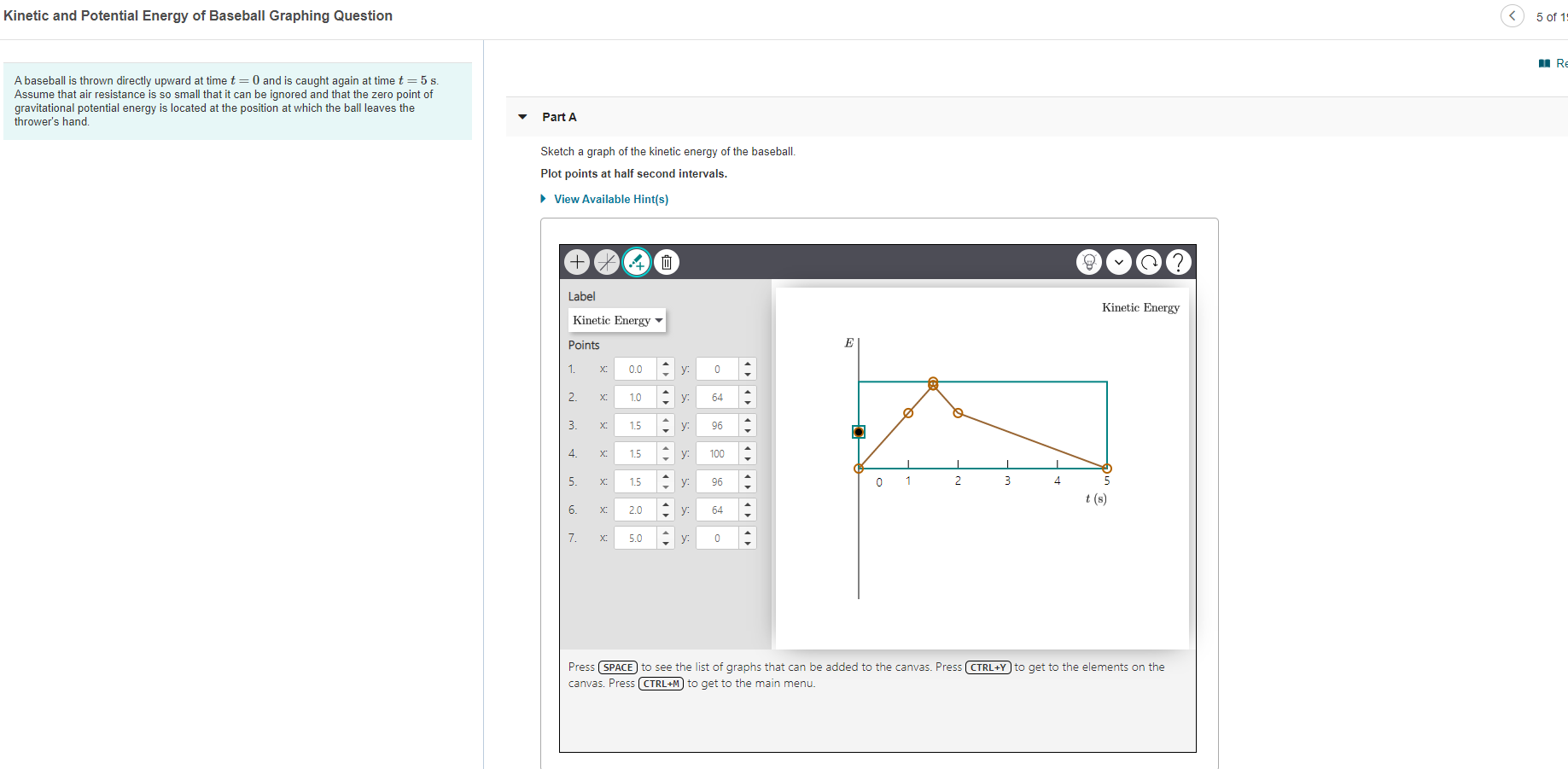1568x769 pixels.
Task: Open the chevron dropdown in the canvas toolbar
Action: coord(1119,262)
